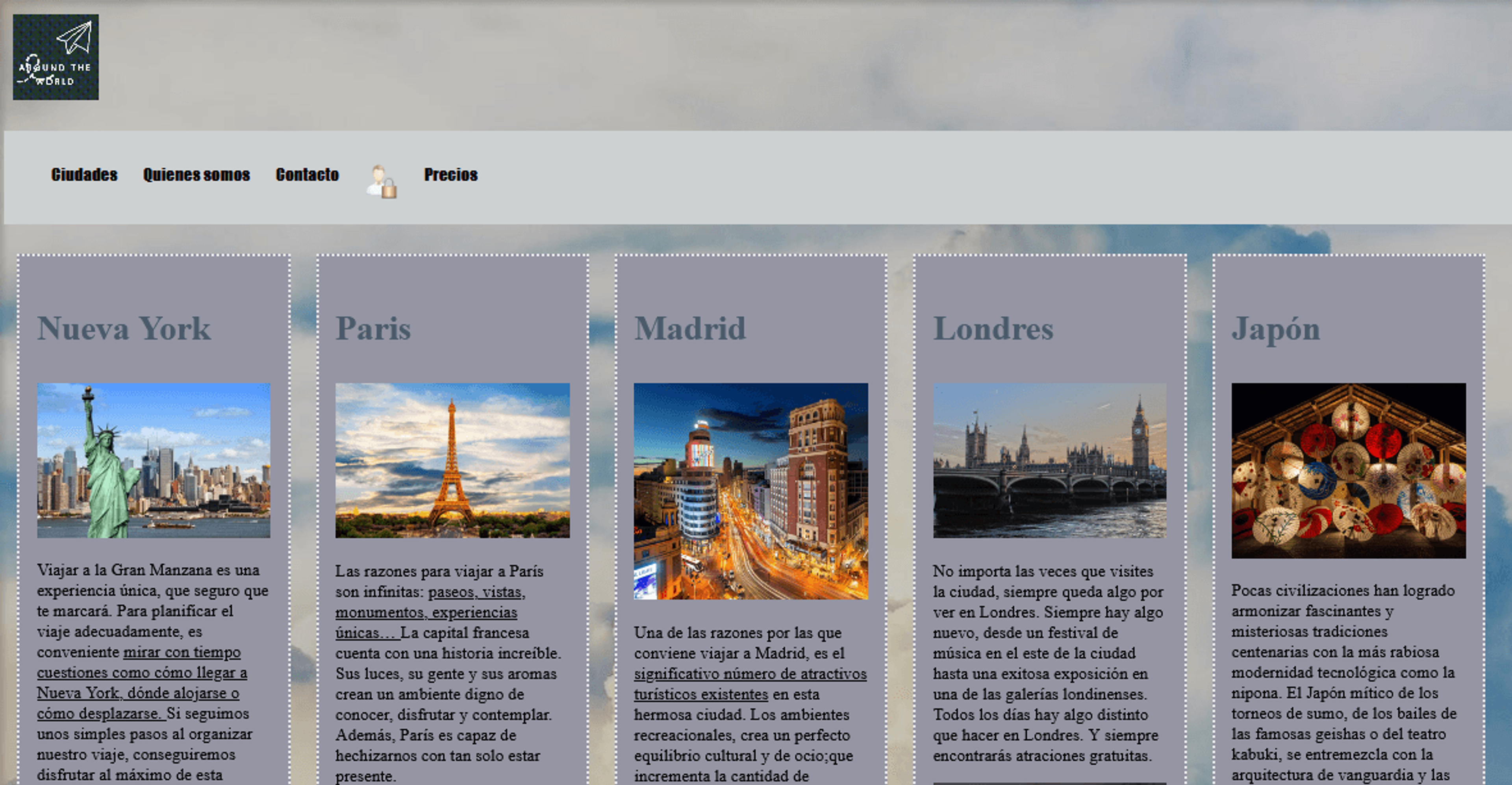Viewport: 1512px width, 785px height.
Task: Click the Westminster Bridge London picture
Action: 1049,460
